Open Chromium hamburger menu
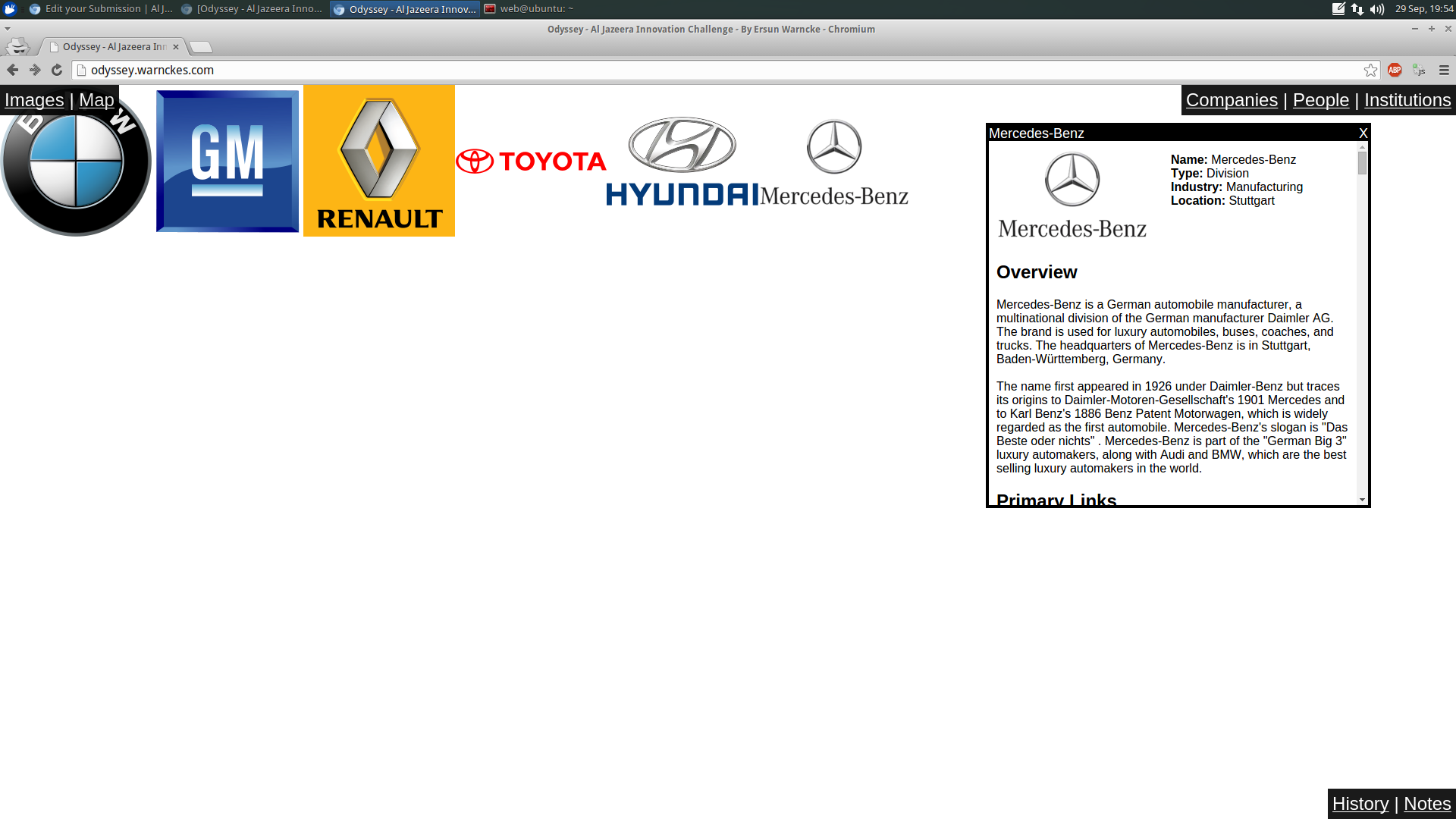 point(1444,70)
